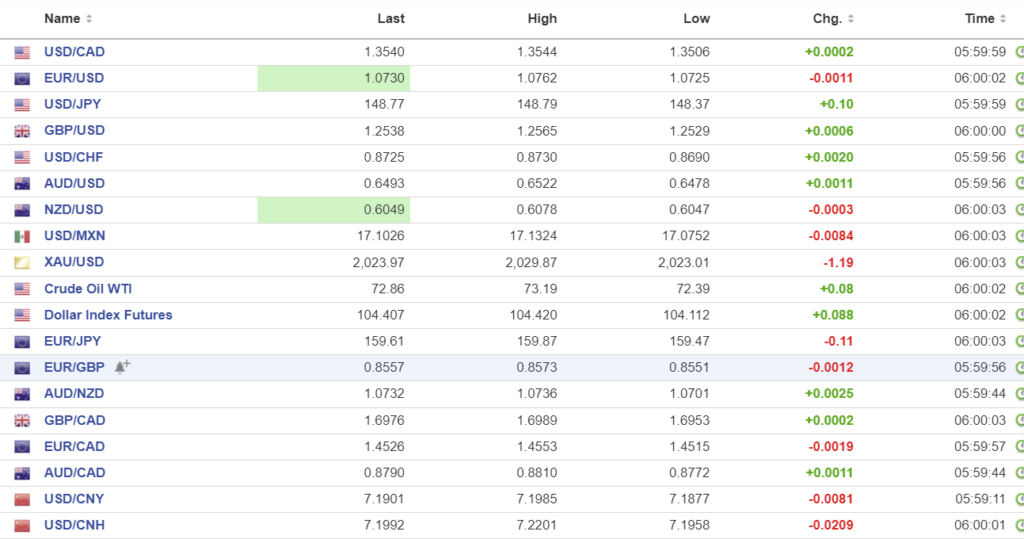Sort by change using the Chg. column arrows
Screen dimensions: 1024x539
coord(851,19)
